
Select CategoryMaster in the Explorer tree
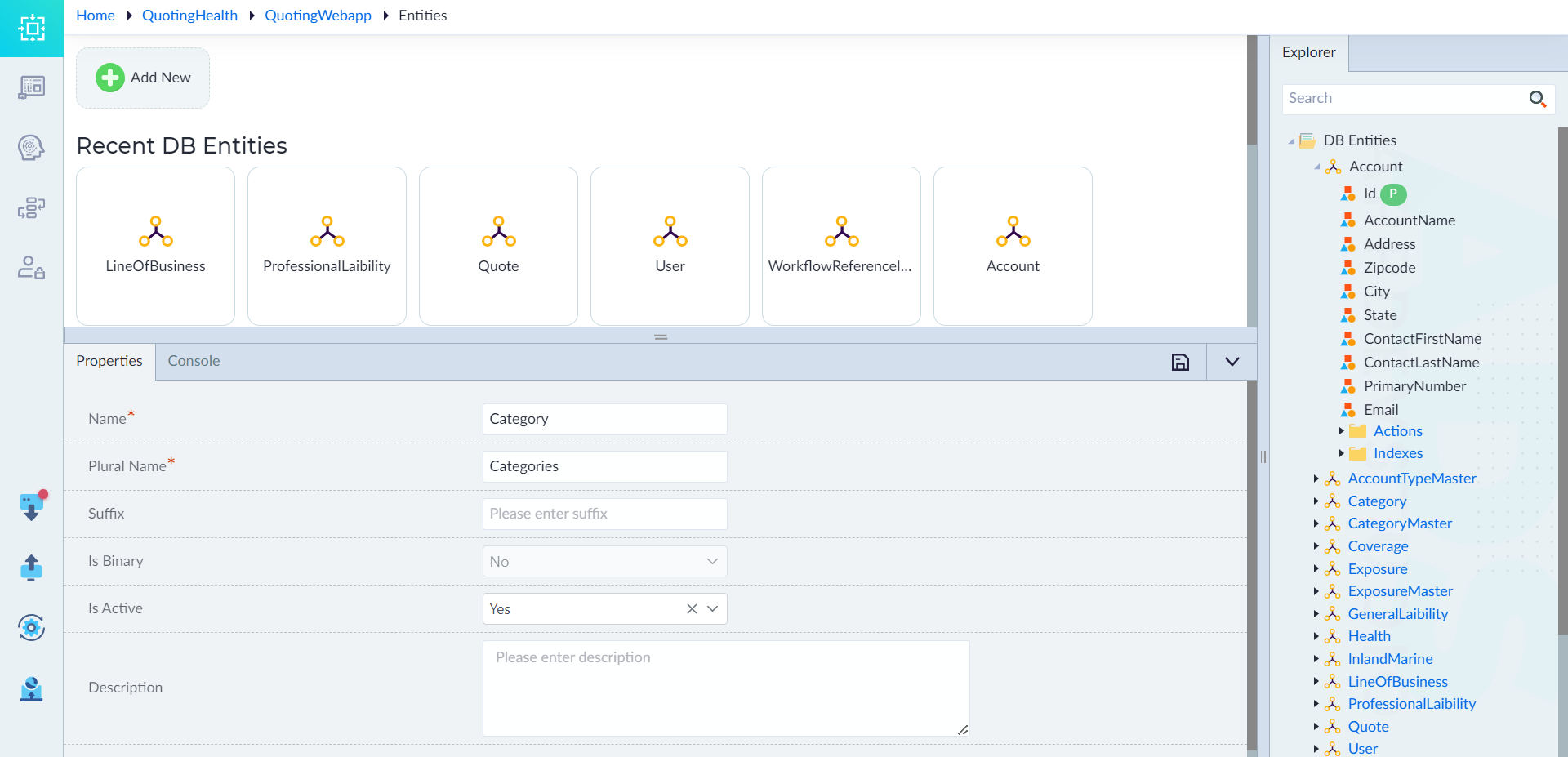[x=1400, y=523]
